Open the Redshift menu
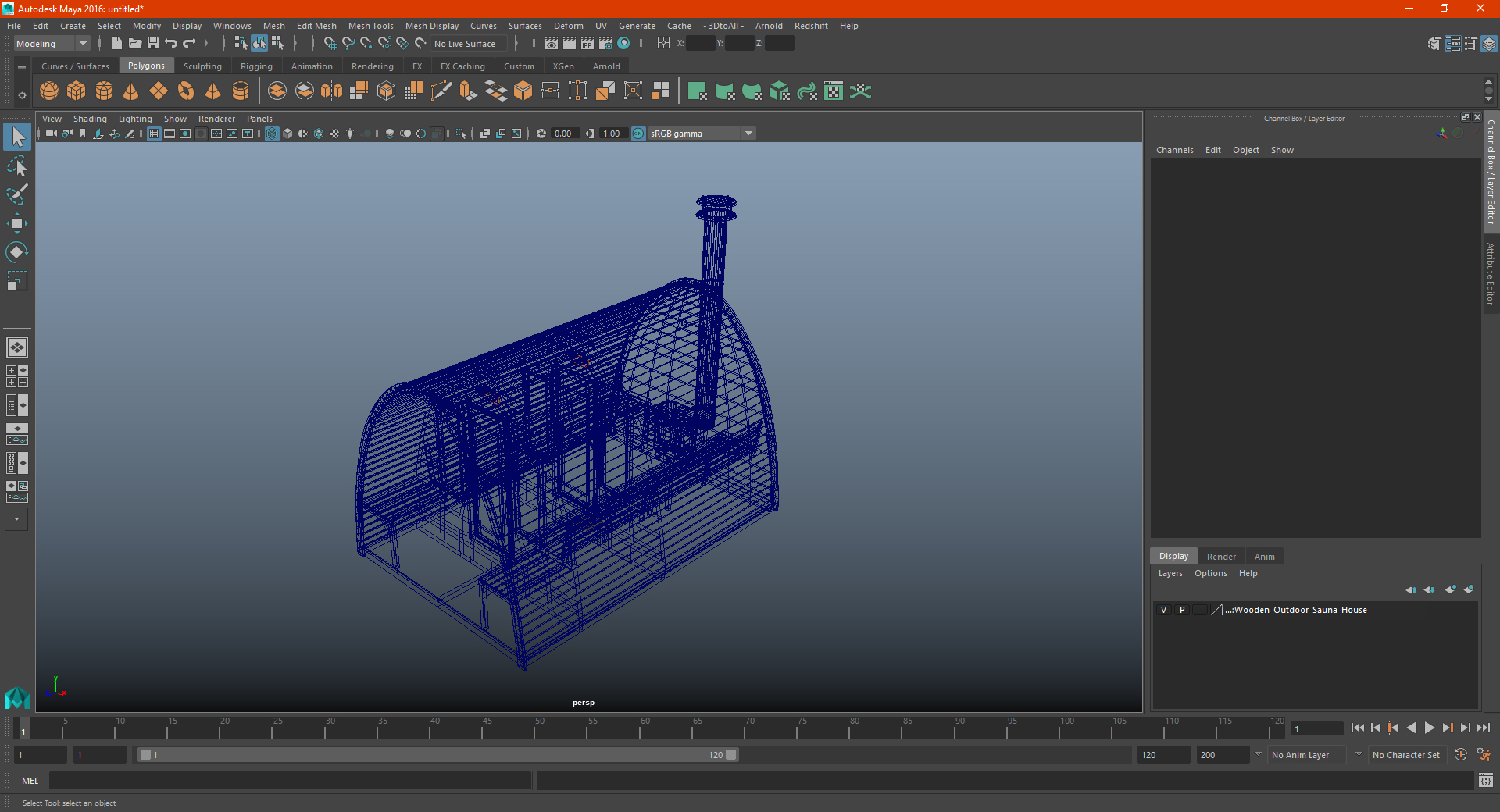Screen dimensions: 1500x812 pos(811,26)
